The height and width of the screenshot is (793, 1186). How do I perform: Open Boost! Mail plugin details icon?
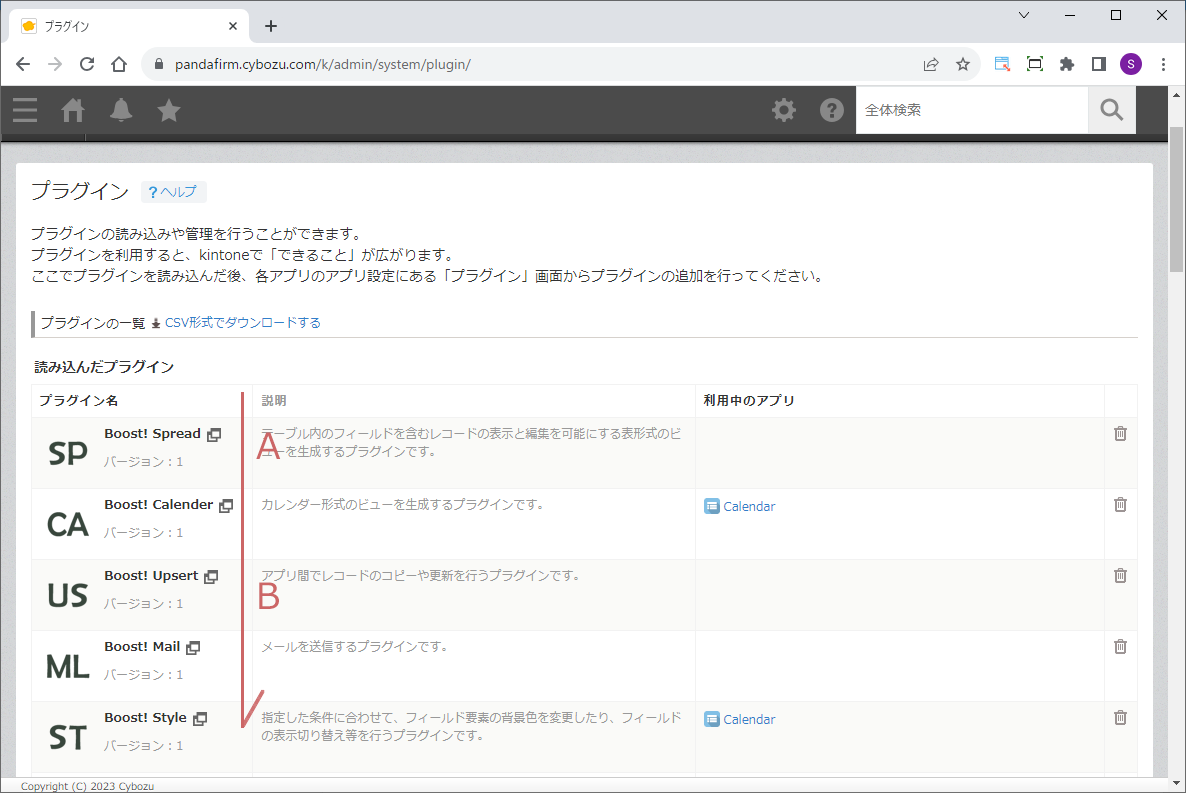click(x=193, y=648)
